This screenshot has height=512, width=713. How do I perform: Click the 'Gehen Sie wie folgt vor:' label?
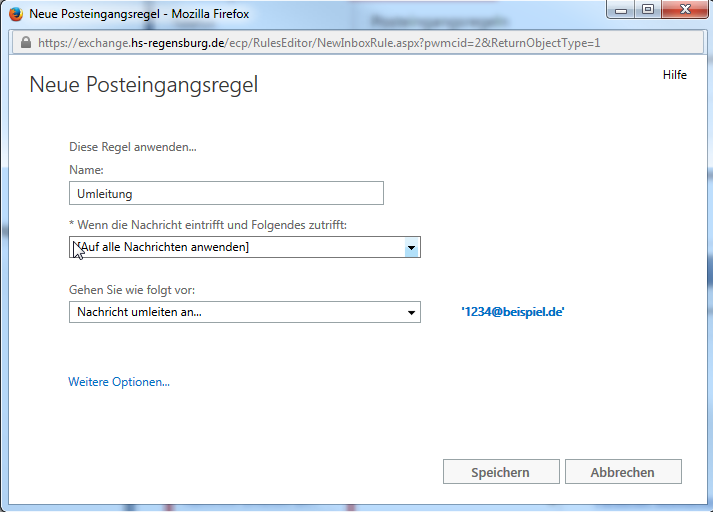132,290
